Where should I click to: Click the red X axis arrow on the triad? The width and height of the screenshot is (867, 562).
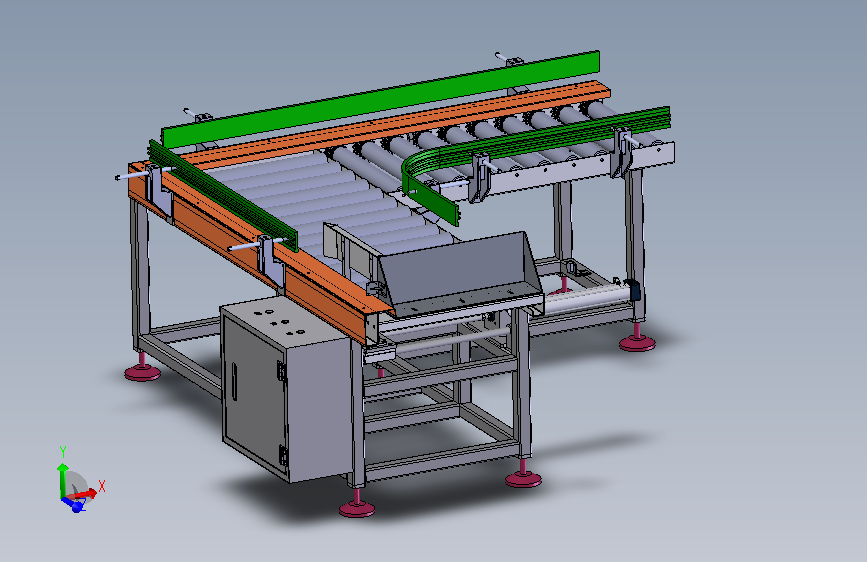(x=86, y=493)
